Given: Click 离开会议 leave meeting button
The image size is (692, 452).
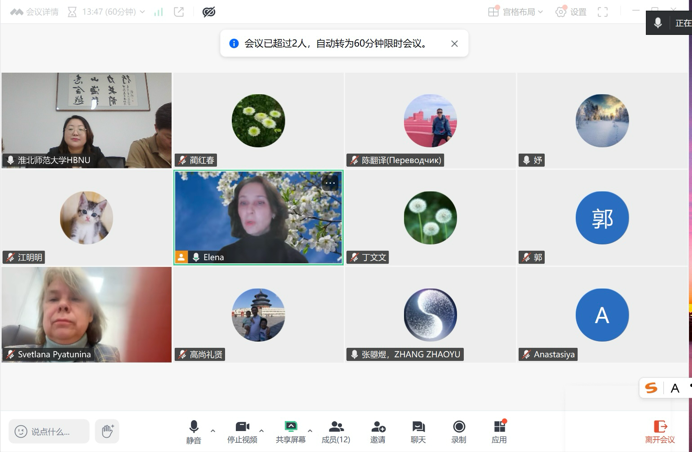Looking at the screenshot, I should [660, 432].
